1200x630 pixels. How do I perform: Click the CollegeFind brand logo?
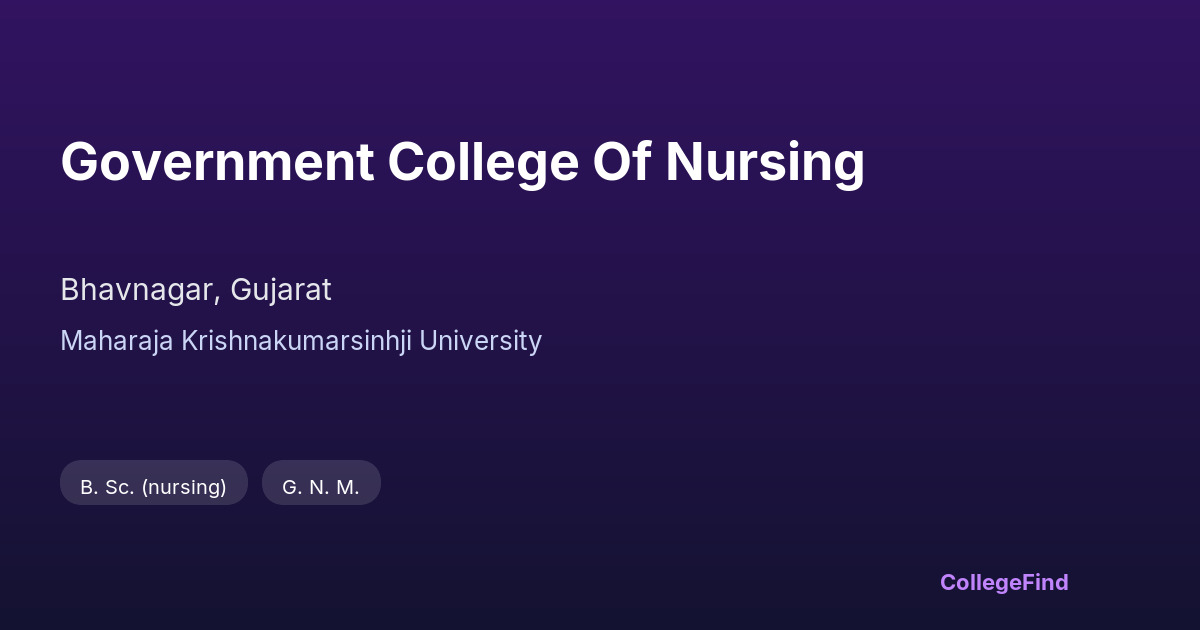point(1004,582)
